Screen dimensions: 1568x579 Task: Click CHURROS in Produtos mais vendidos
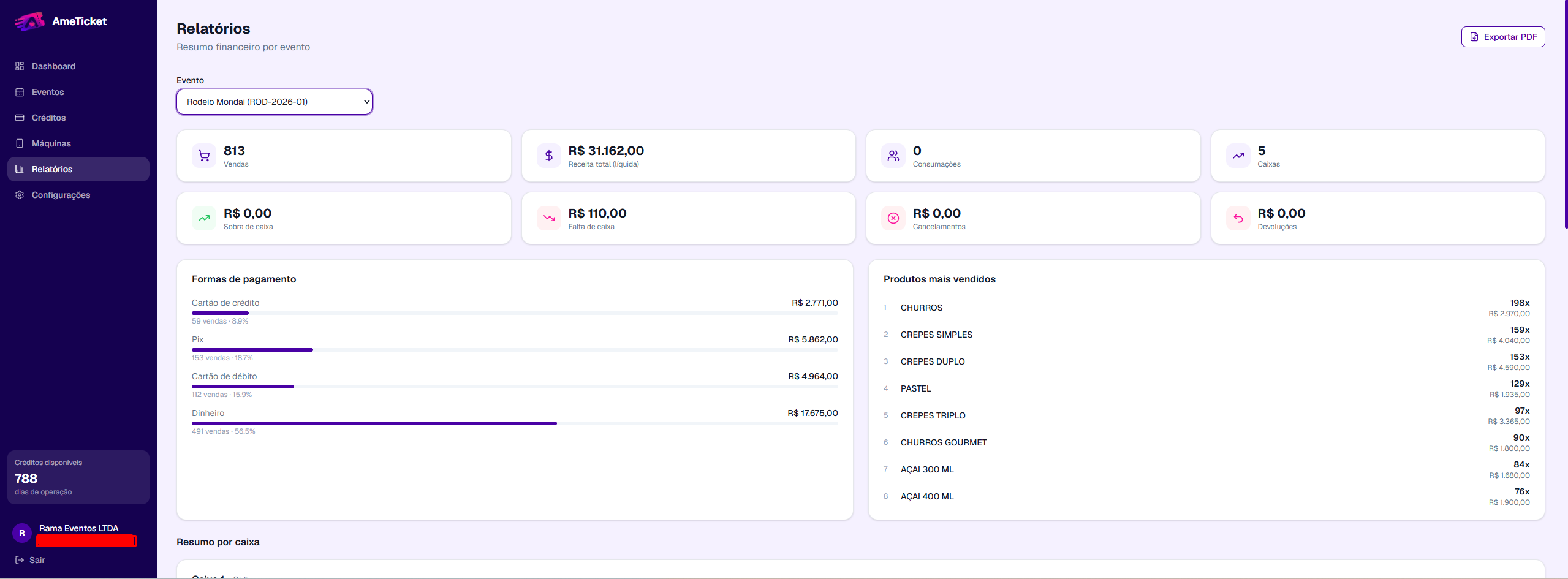tap(922, 308)
